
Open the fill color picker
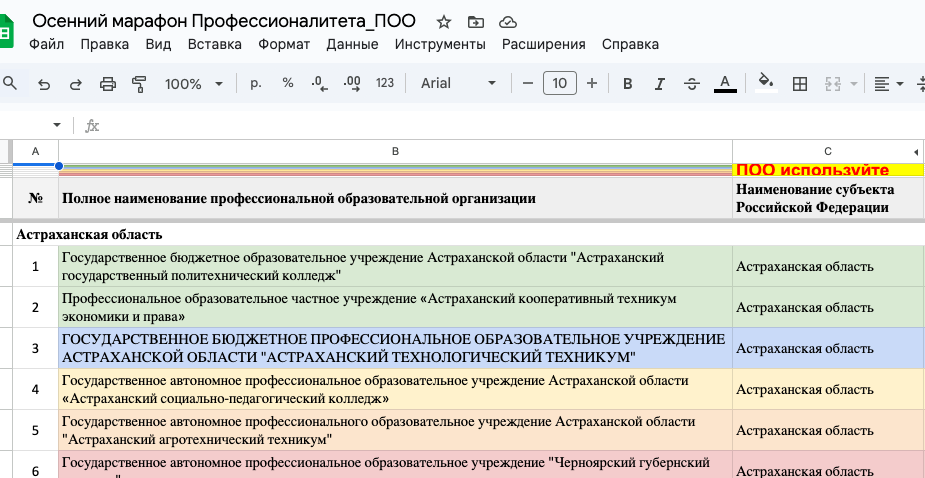(x=766, y=84)
